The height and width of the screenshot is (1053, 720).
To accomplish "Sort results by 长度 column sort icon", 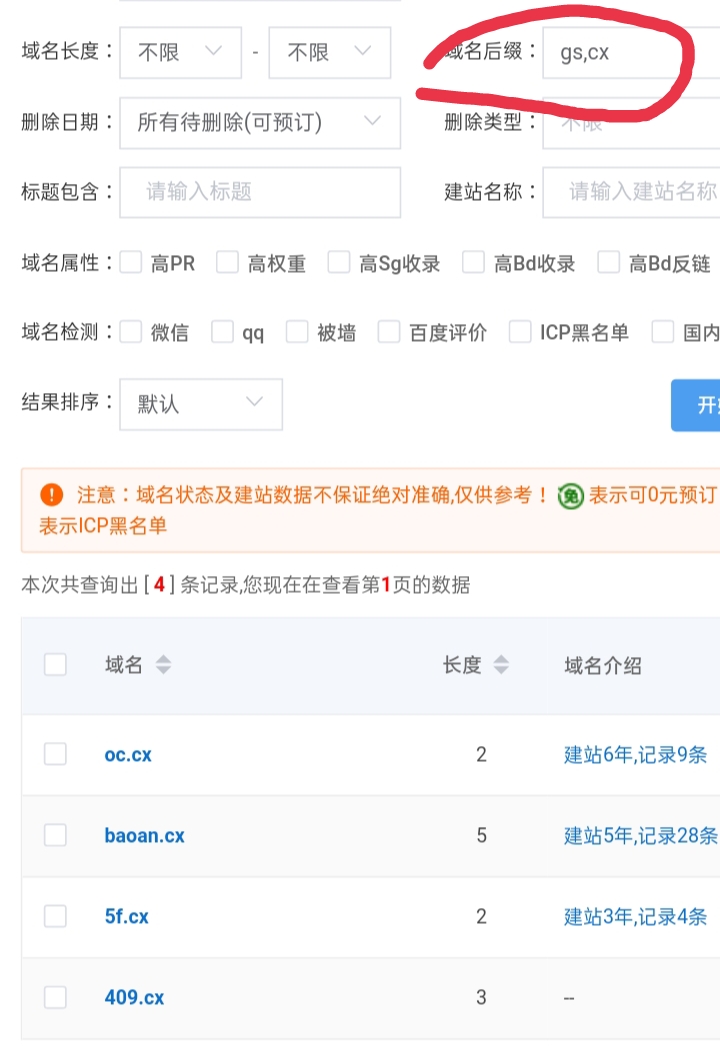I will (x=502, y=665).
